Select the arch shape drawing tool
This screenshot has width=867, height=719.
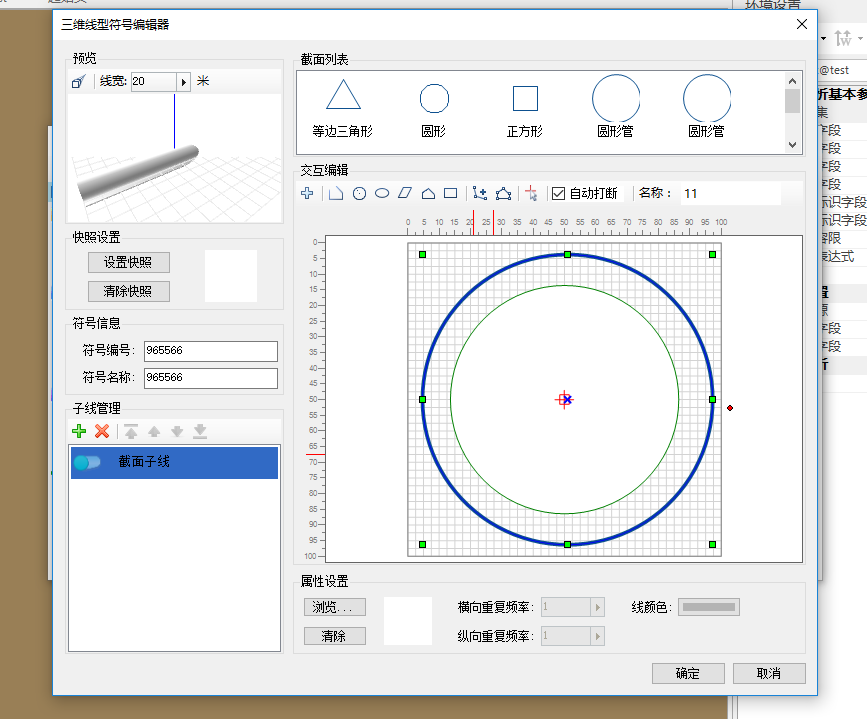tap(427, 193)
